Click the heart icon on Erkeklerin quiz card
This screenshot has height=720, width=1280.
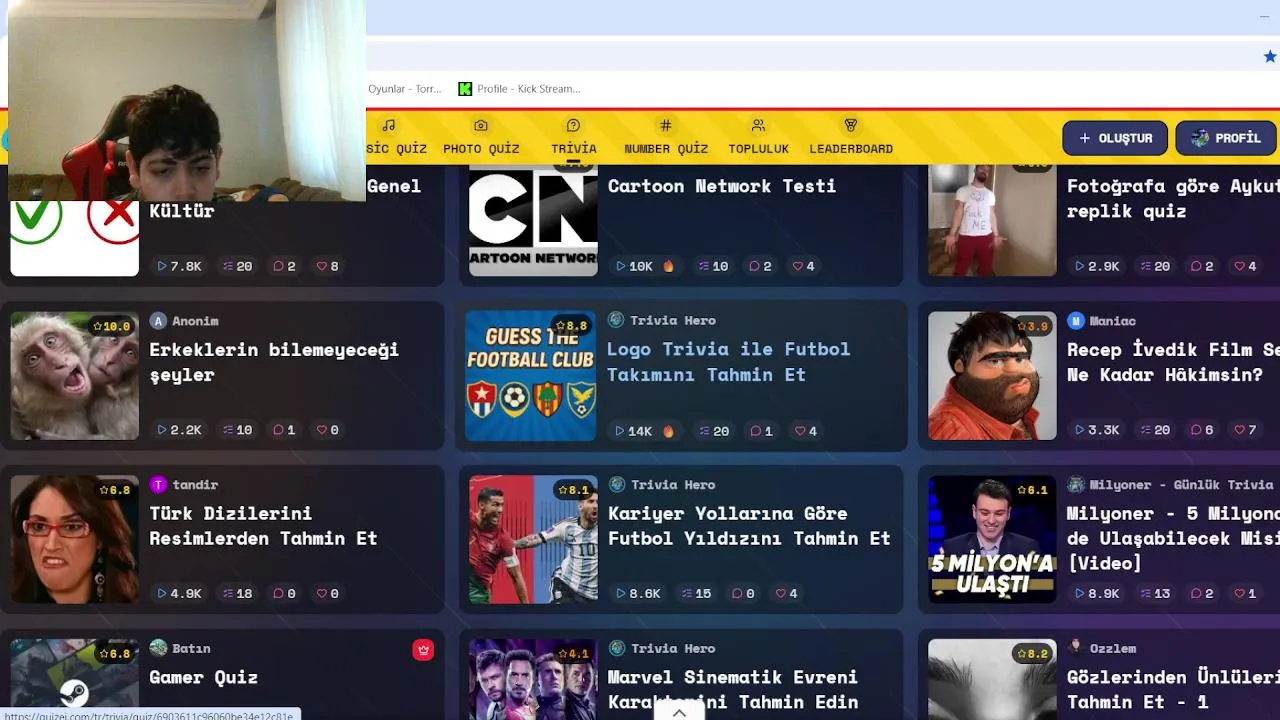pos(322,430)
